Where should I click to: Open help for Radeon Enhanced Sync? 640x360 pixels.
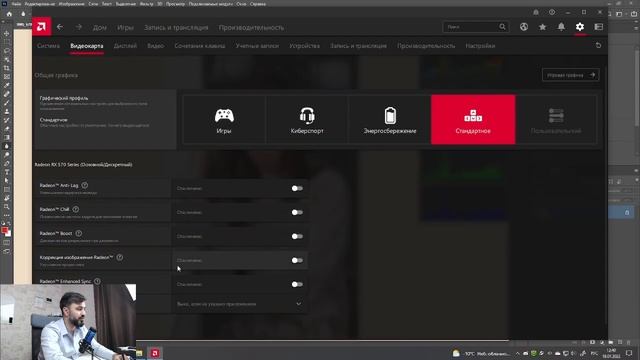[97, 281]
